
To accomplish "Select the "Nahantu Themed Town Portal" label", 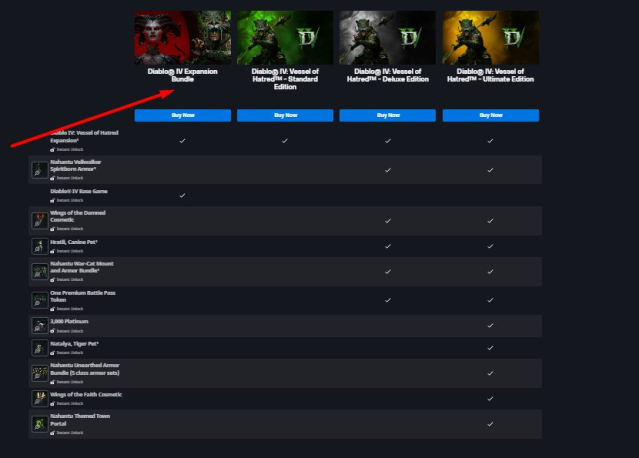I will [80, 420].
